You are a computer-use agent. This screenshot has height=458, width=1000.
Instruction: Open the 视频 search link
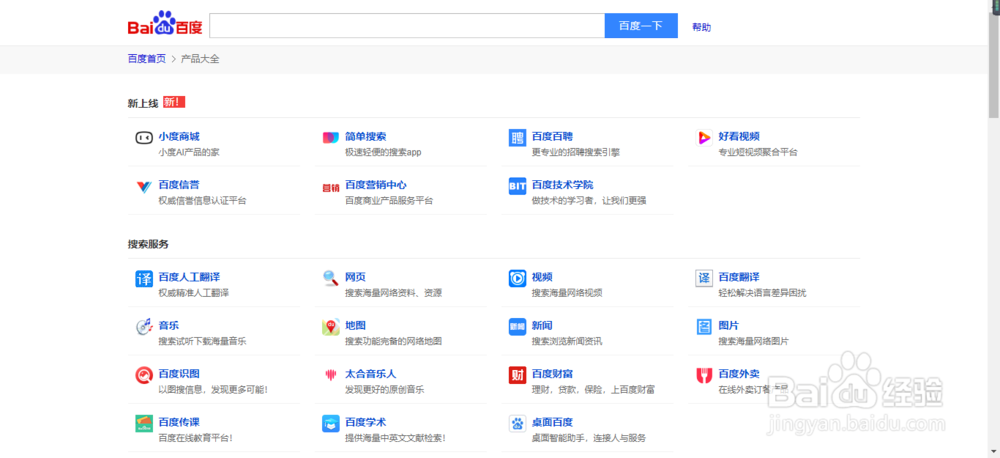click(542, 277)
